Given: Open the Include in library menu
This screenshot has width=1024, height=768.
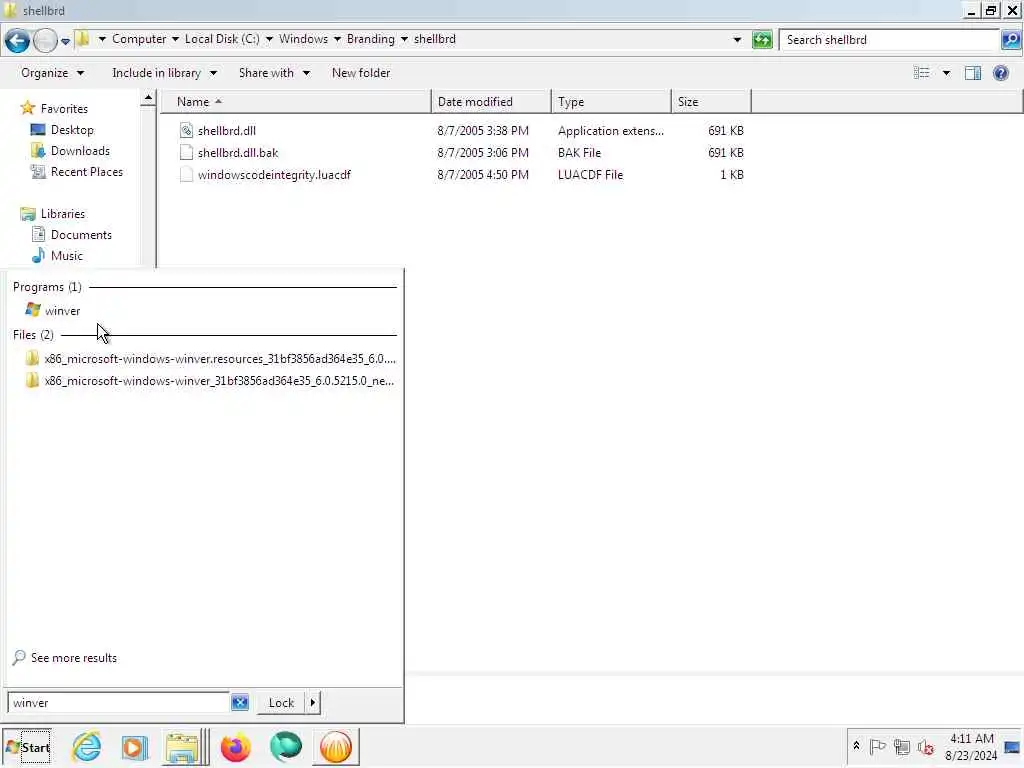Looking at the screenshot, I should tap(164, 73).
